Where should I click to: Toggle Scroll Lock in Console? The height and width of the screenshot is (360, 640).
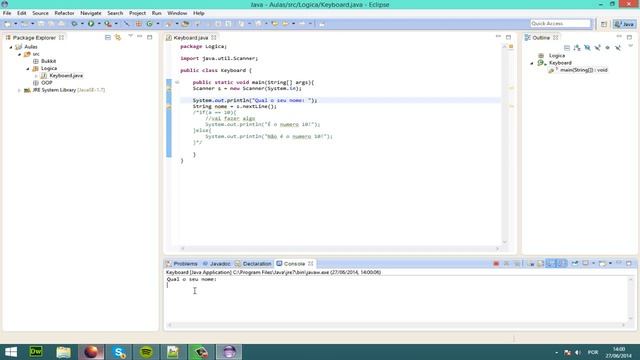541,264
